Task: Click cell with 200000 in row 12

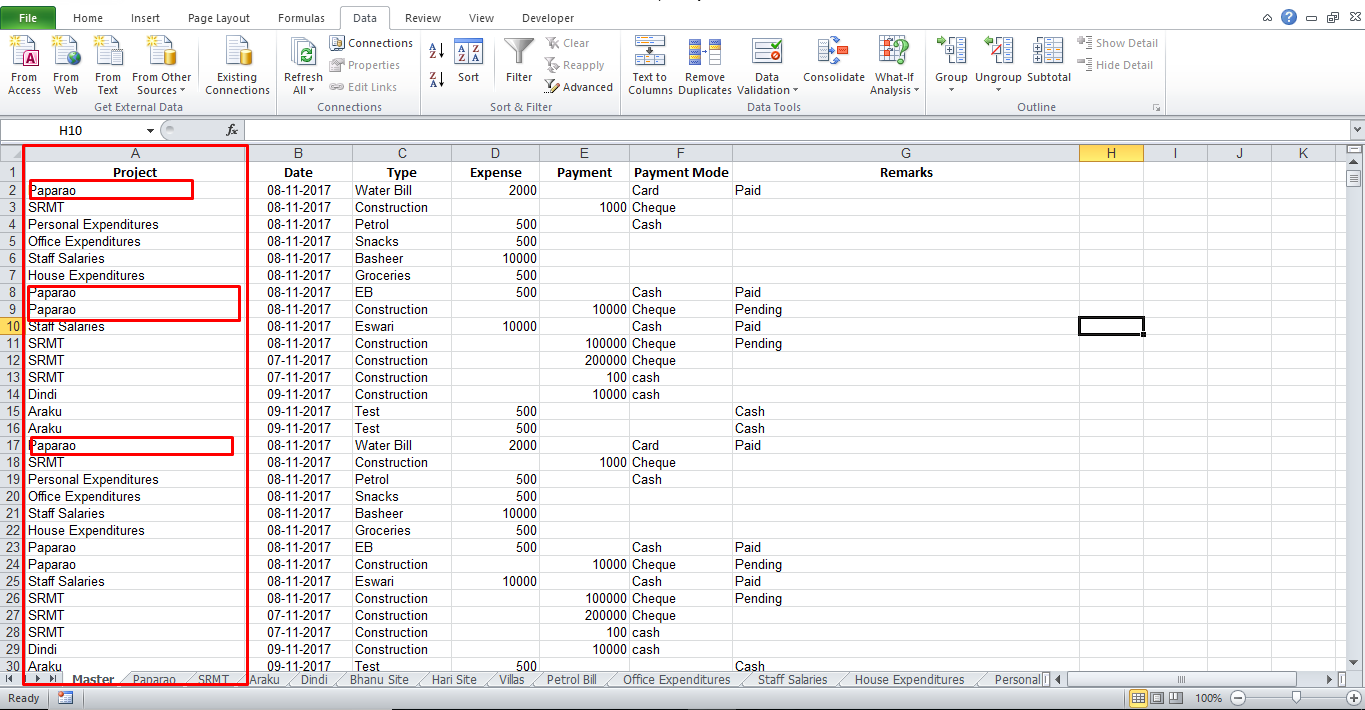Action: point(584,360)
